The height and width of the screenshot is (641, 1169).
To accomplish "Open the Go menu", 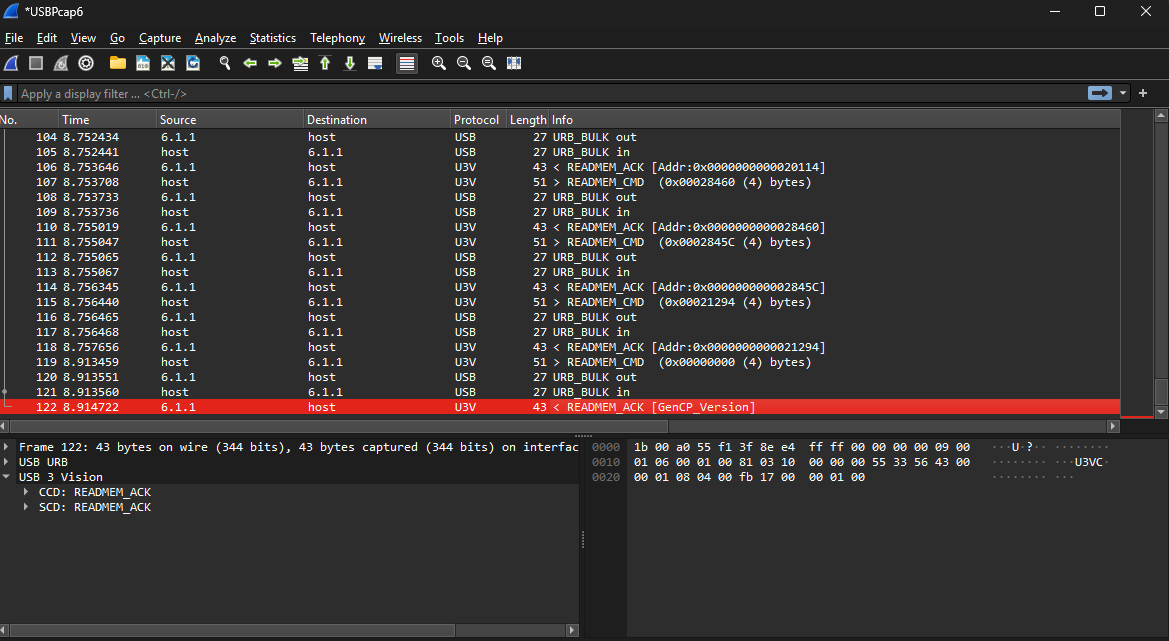I will point(118,38).
